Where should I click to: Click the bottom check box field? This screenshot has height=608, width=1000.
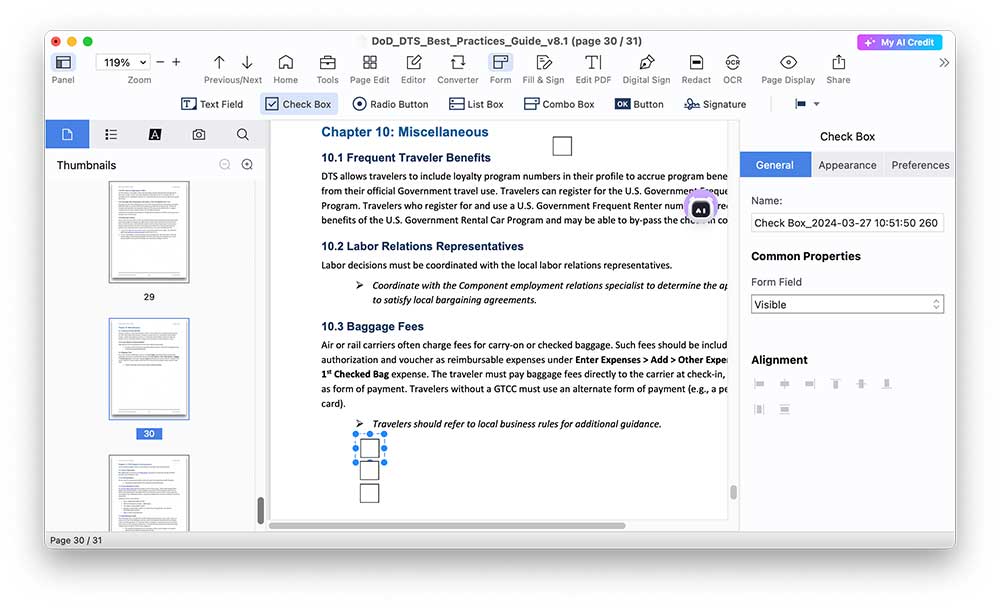[370, 493]
